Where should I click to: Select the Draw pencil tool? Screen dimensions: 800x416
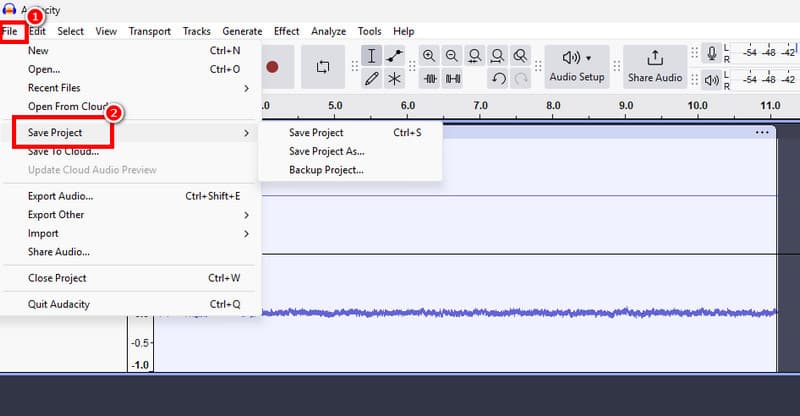pyautogui.click(x=371, y=79)
